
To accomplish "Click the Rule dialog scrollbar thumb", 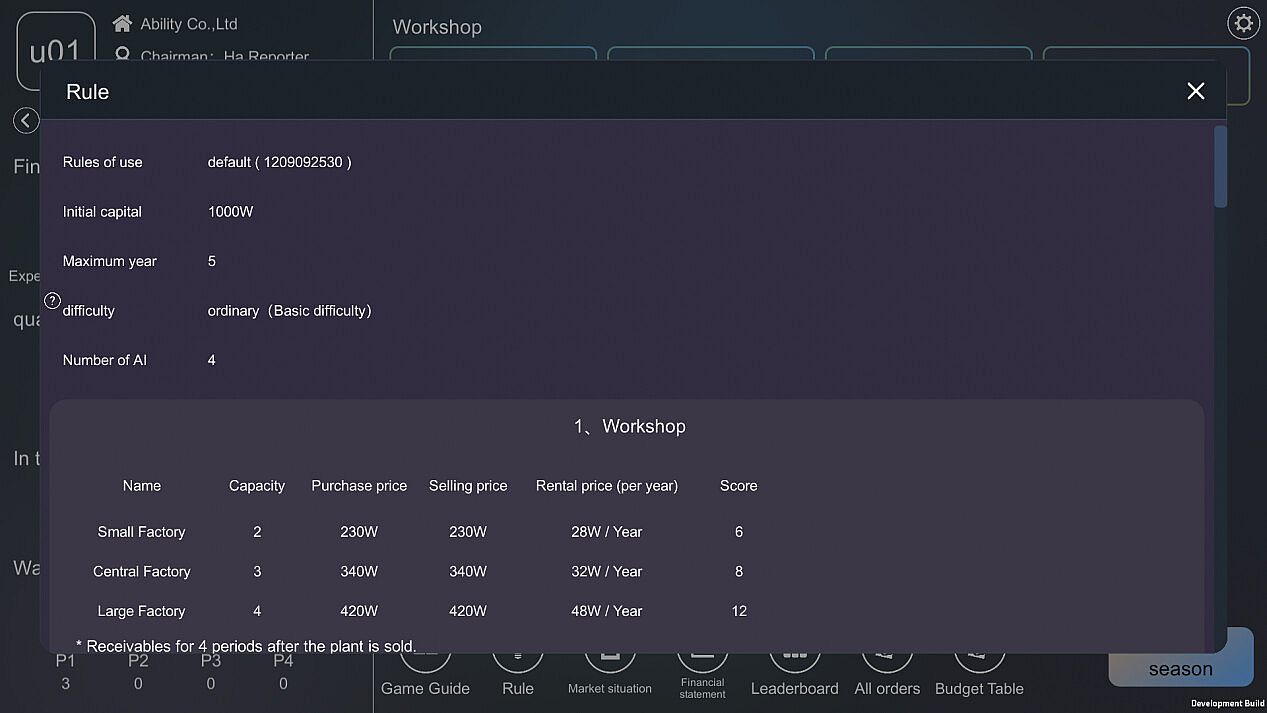I will coord(1219,166).
